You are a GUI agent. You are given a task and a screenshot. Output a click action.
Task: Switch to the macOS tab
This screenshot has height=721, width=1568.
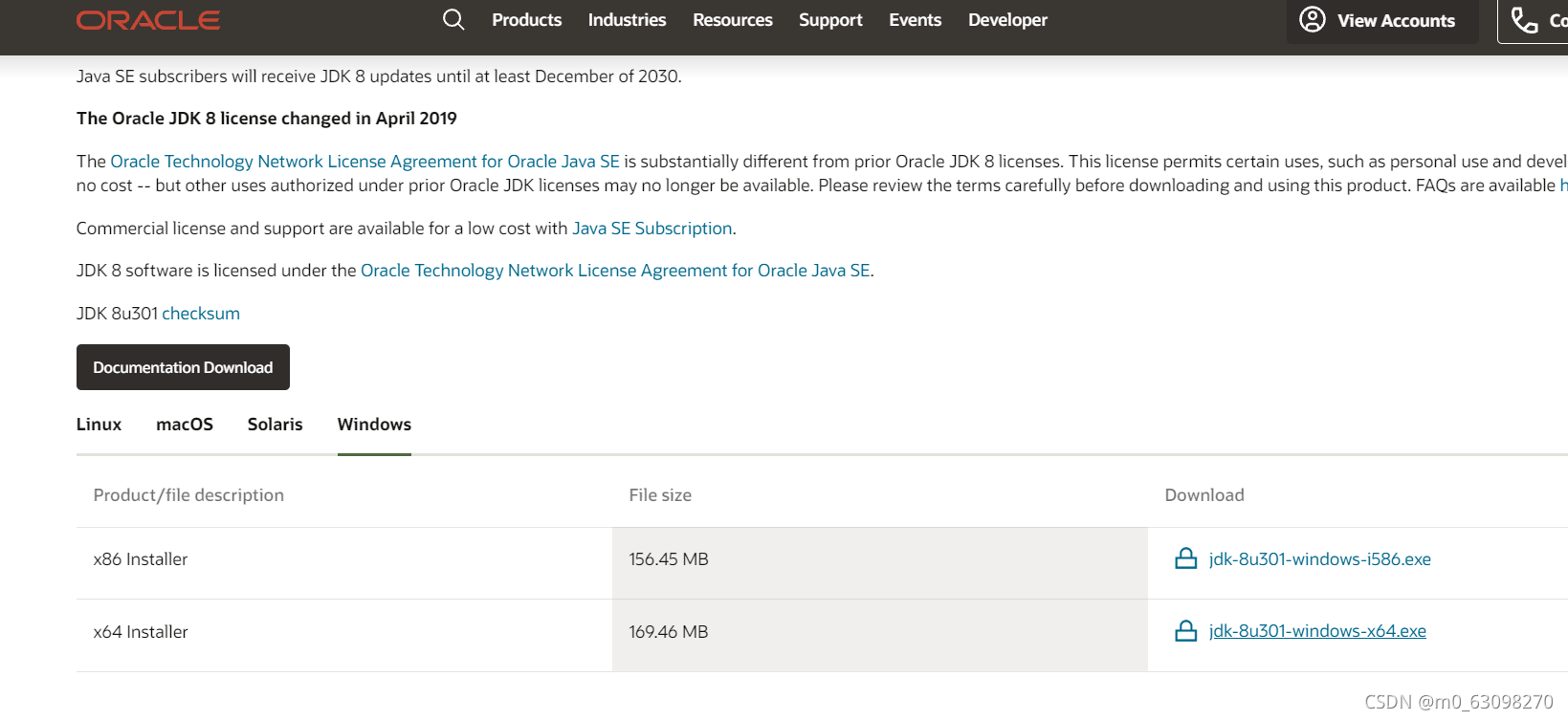185,425
